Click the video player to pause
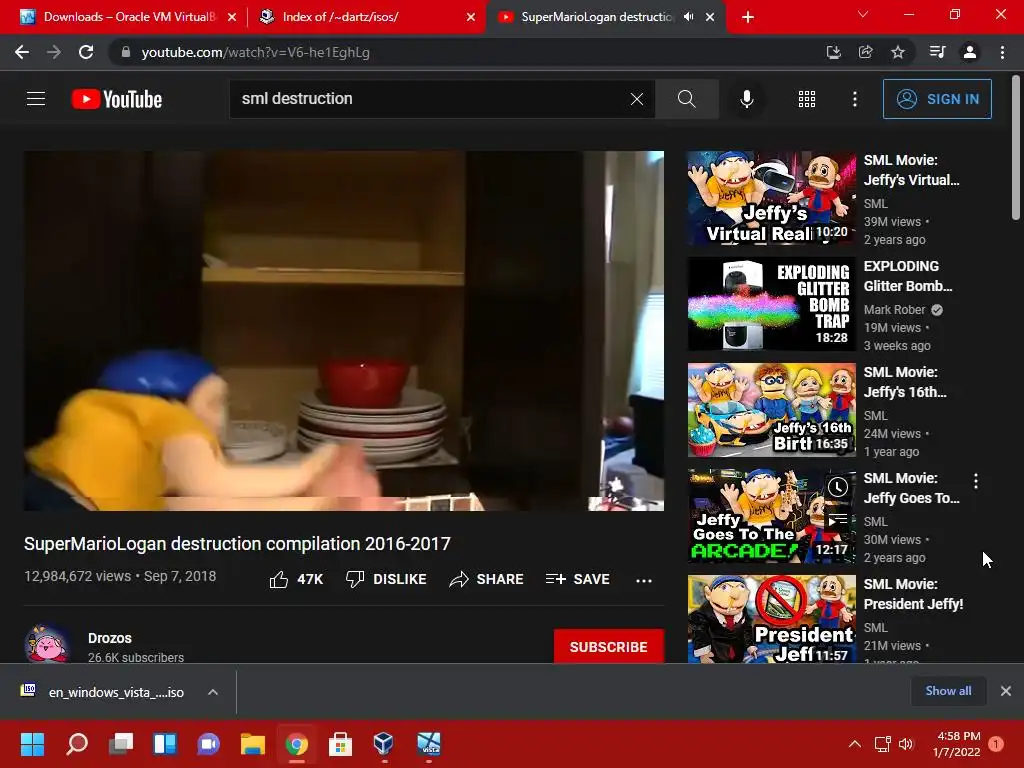The width and height of the screenshot is (1024, 768). point(344,330)
